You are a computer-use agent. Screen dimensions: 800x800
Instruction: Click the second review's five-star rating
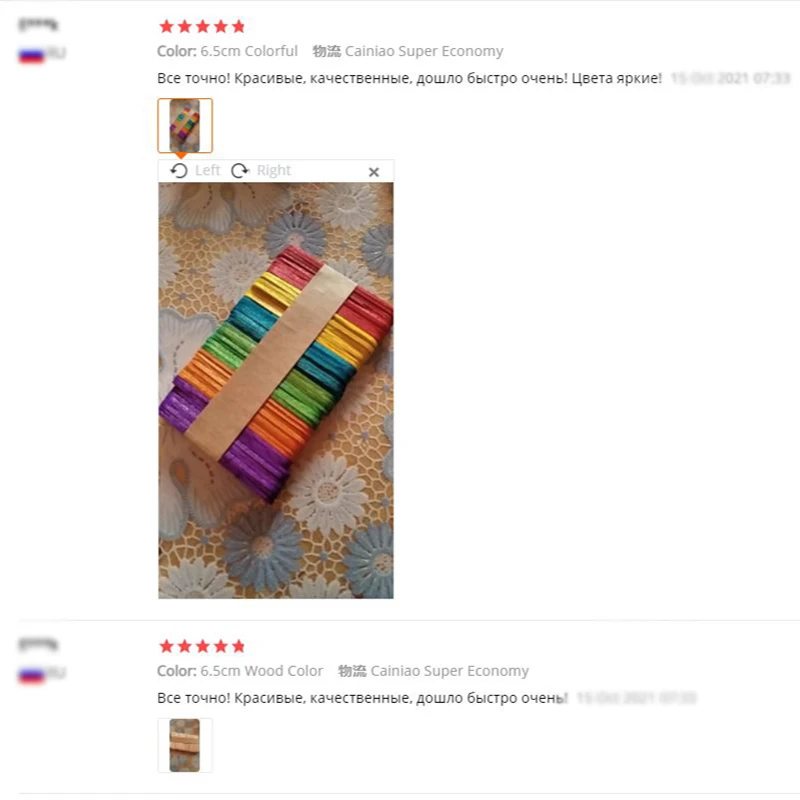[203, 646]
